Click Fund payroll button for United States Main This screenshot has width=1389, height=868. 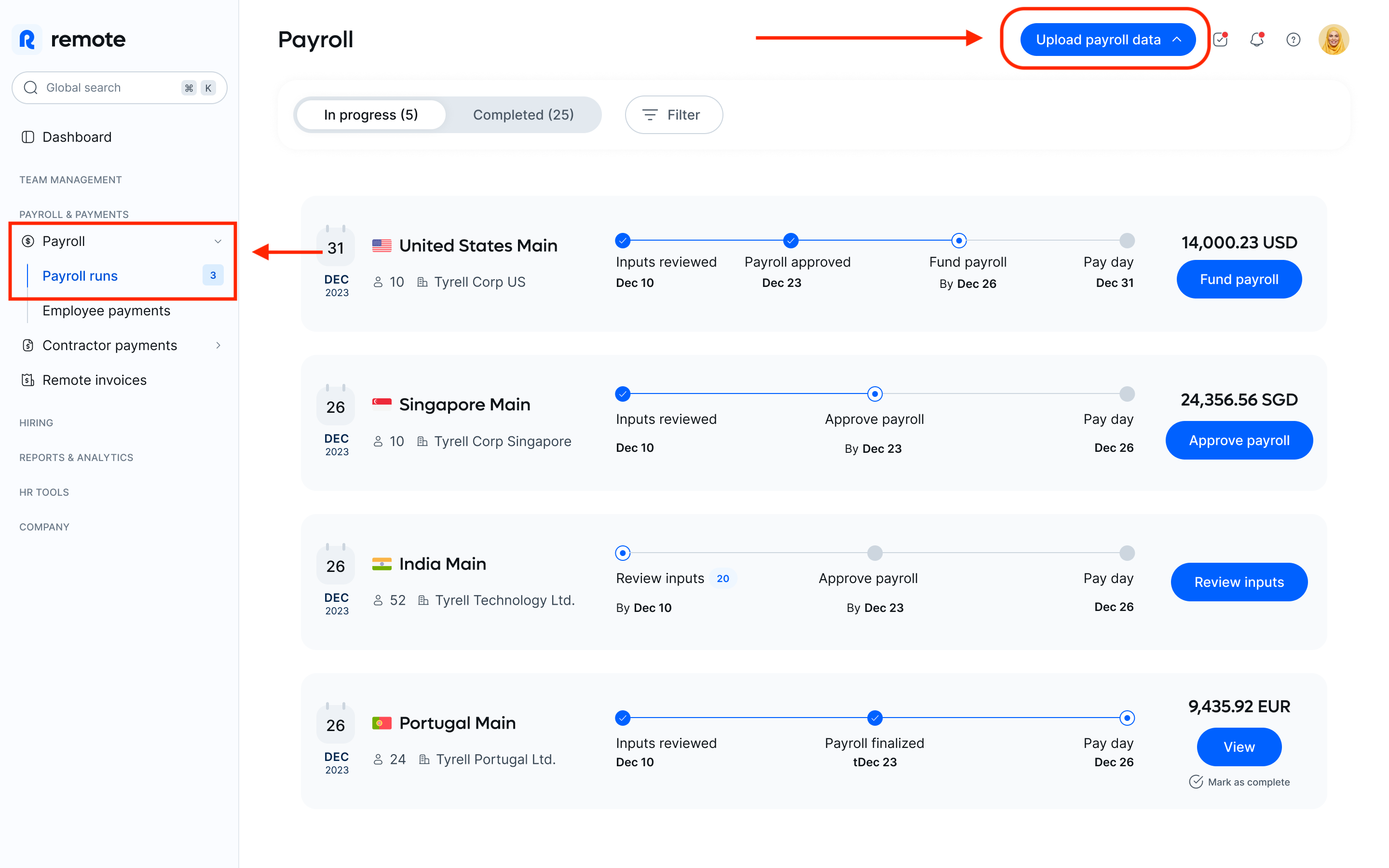(x=1239, y=280)
